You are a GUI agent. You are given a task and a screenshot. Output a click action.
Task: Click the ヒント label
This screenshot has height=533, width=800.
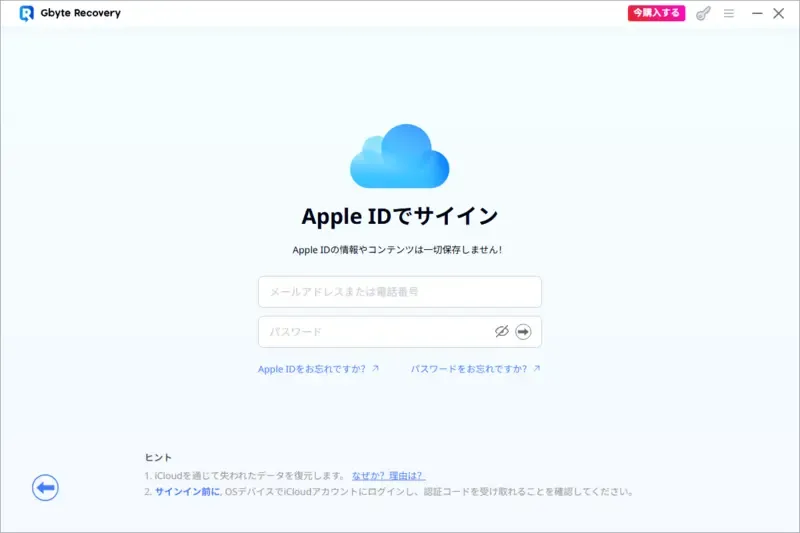(158, 458)
